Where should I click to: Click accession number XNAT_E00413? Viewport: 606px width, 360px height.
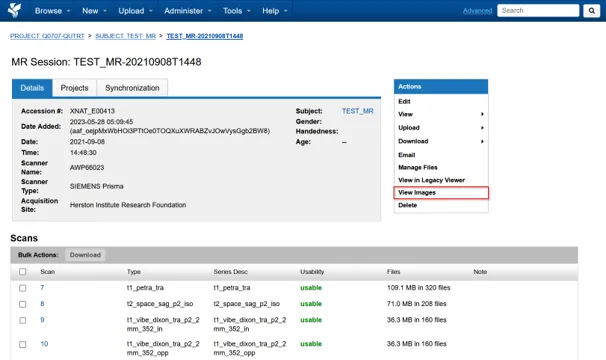point(92,111)
